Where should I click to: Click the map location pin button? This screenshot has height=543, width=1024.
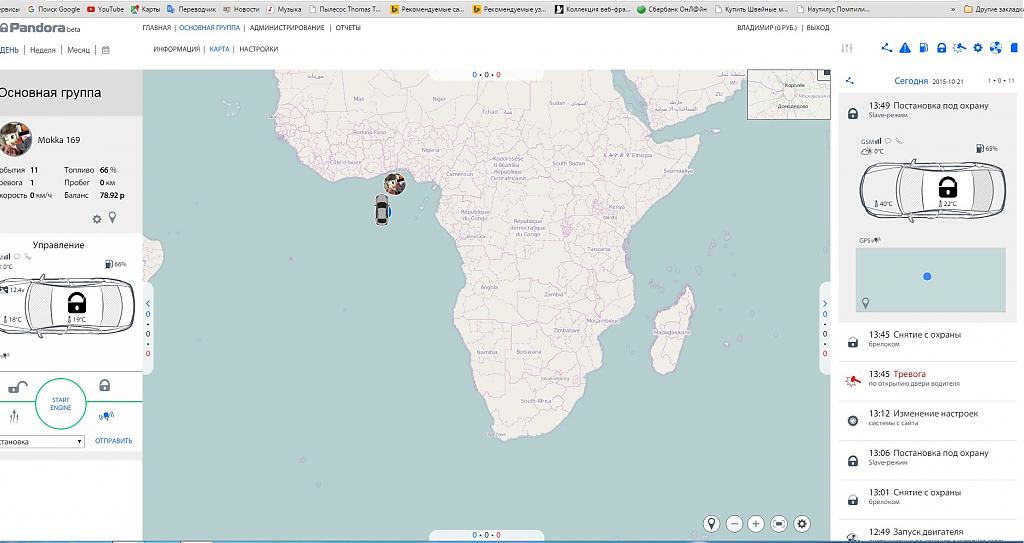coord(711,524)
